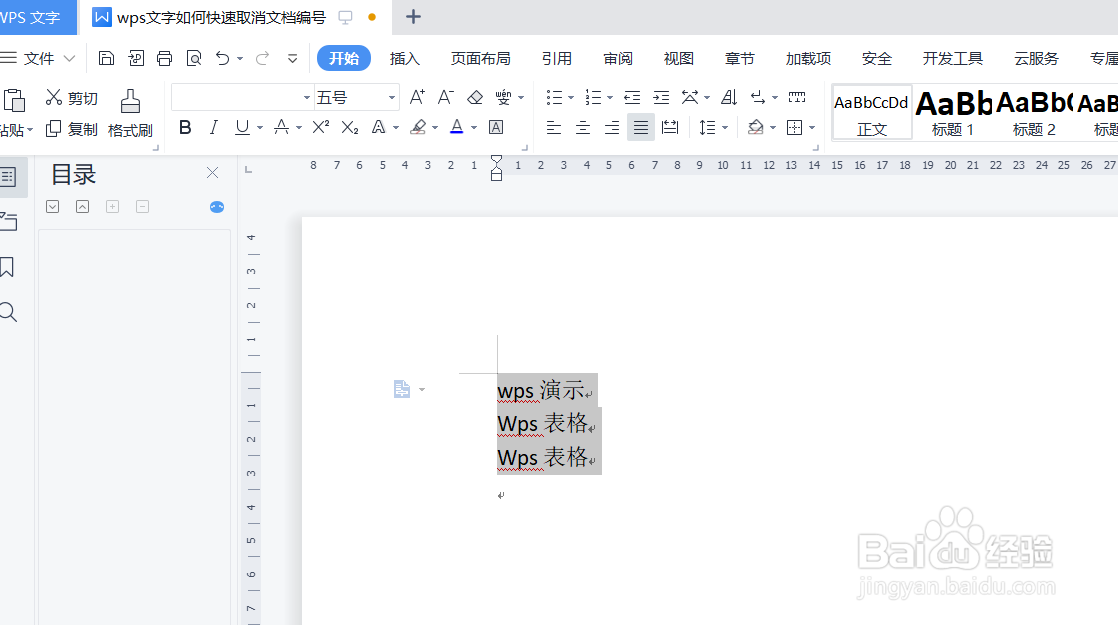
Task: Align text right
Action: 612,128
